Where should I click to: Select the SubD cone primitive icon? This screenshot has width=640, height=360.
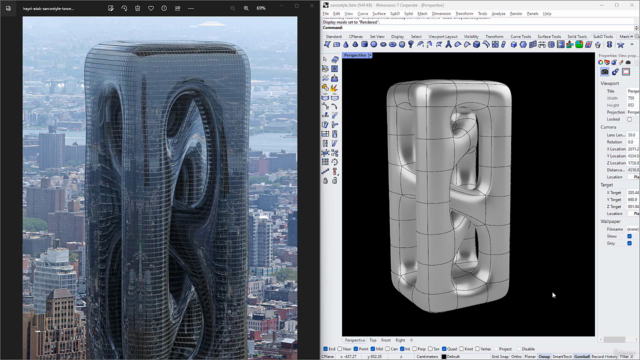click(346, 44)
